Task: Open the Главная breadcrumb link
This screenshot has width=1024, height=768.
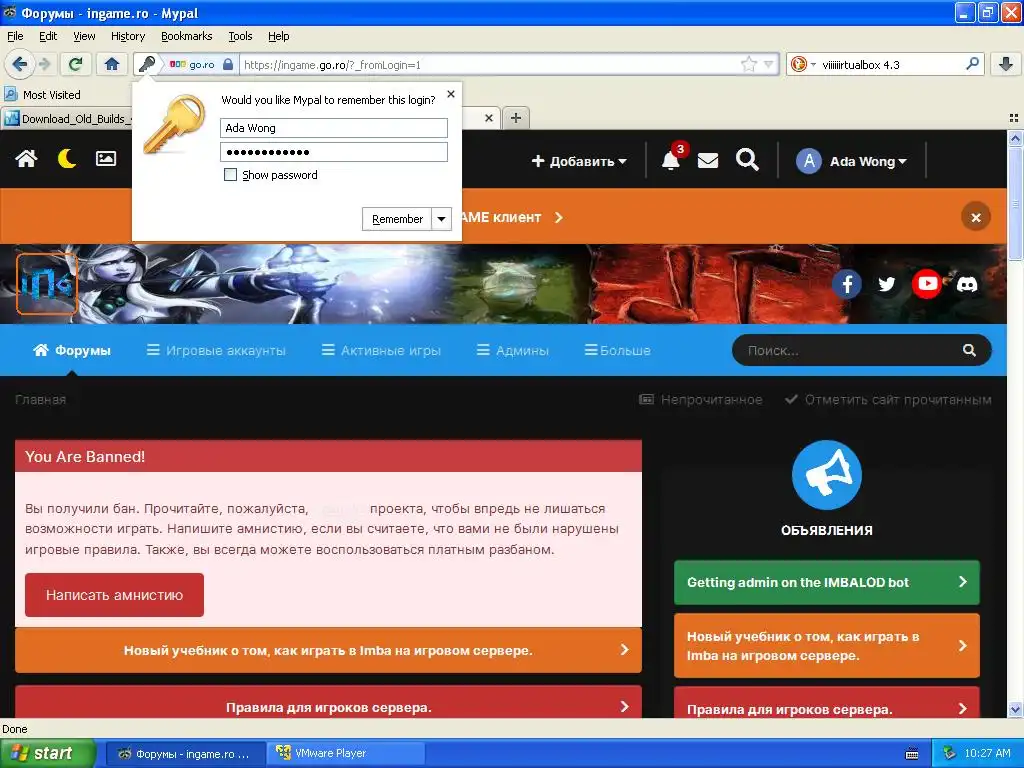Action: tap(40, 400)
